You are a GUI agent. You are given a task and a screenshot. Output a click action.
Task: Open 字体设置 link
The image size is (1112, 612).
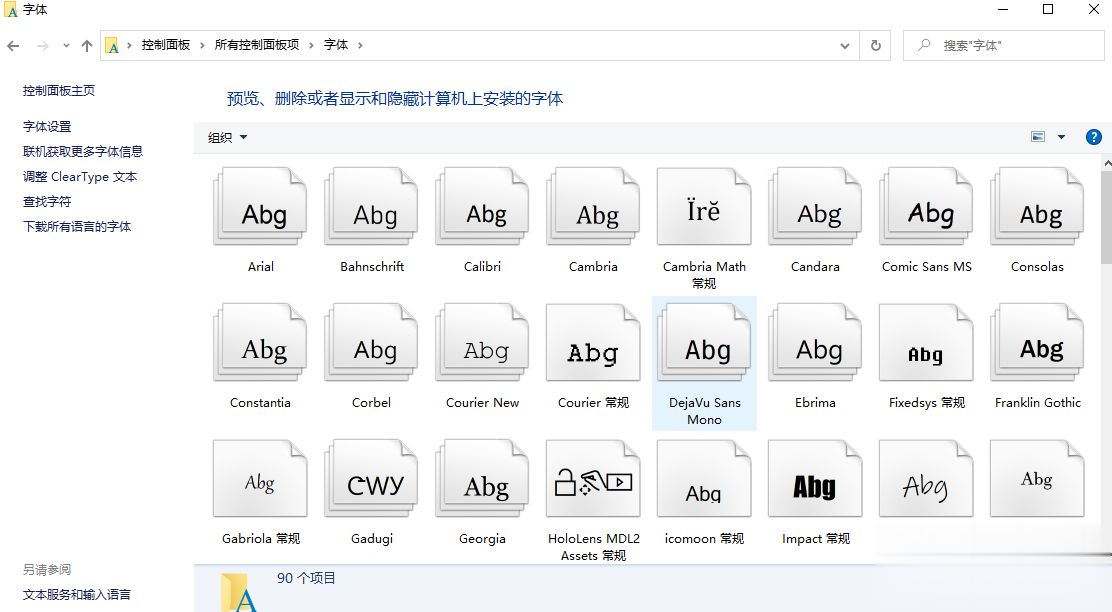point(47,126)
